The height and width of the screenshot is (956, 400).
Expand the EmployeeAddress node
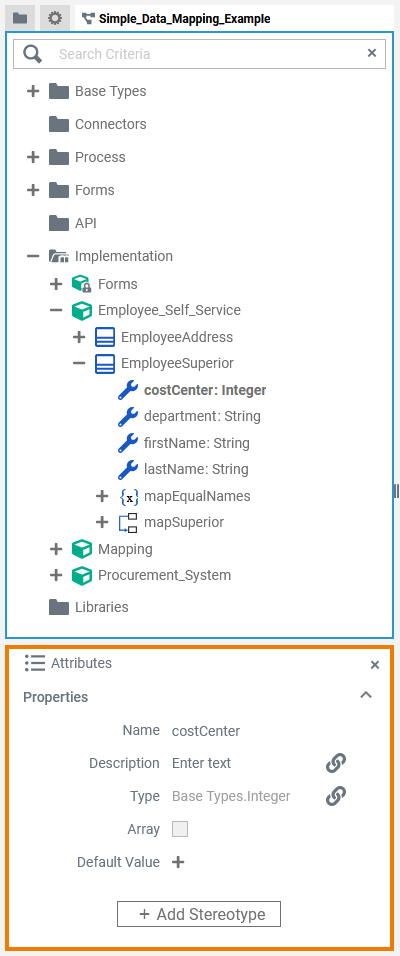tap(79, 337)
